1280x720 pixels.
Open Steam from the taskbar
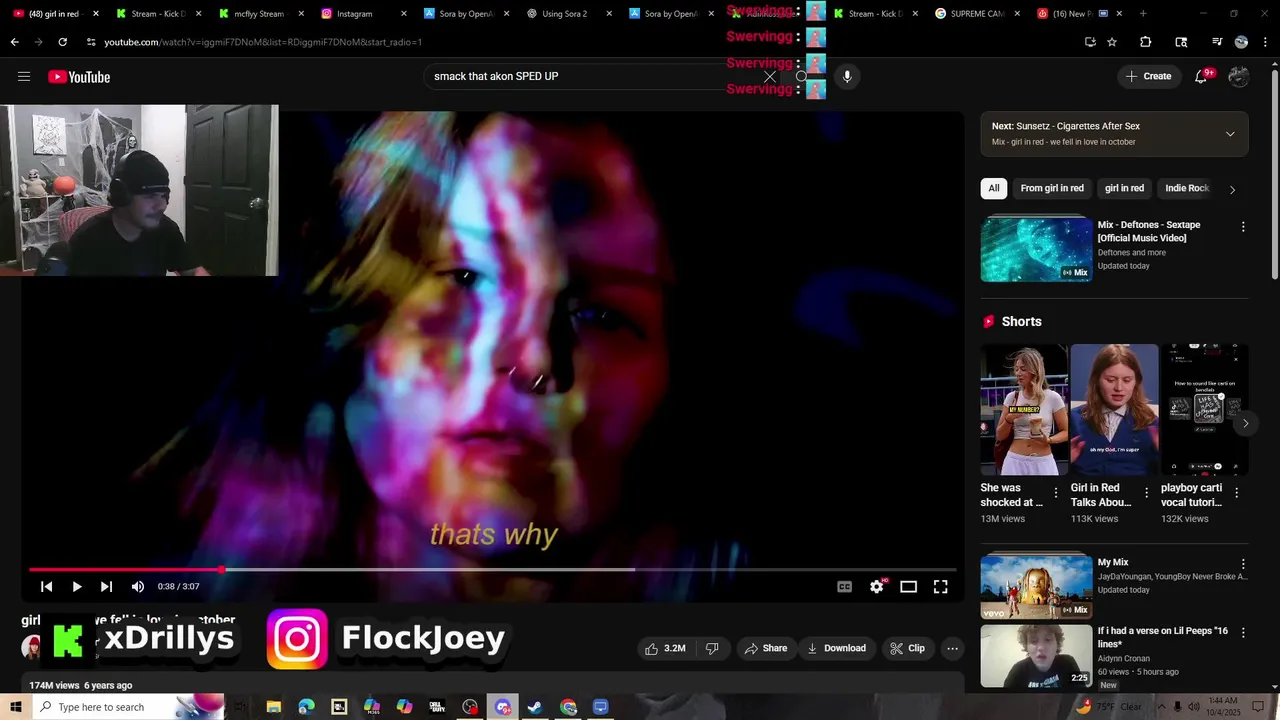(535, 707)
